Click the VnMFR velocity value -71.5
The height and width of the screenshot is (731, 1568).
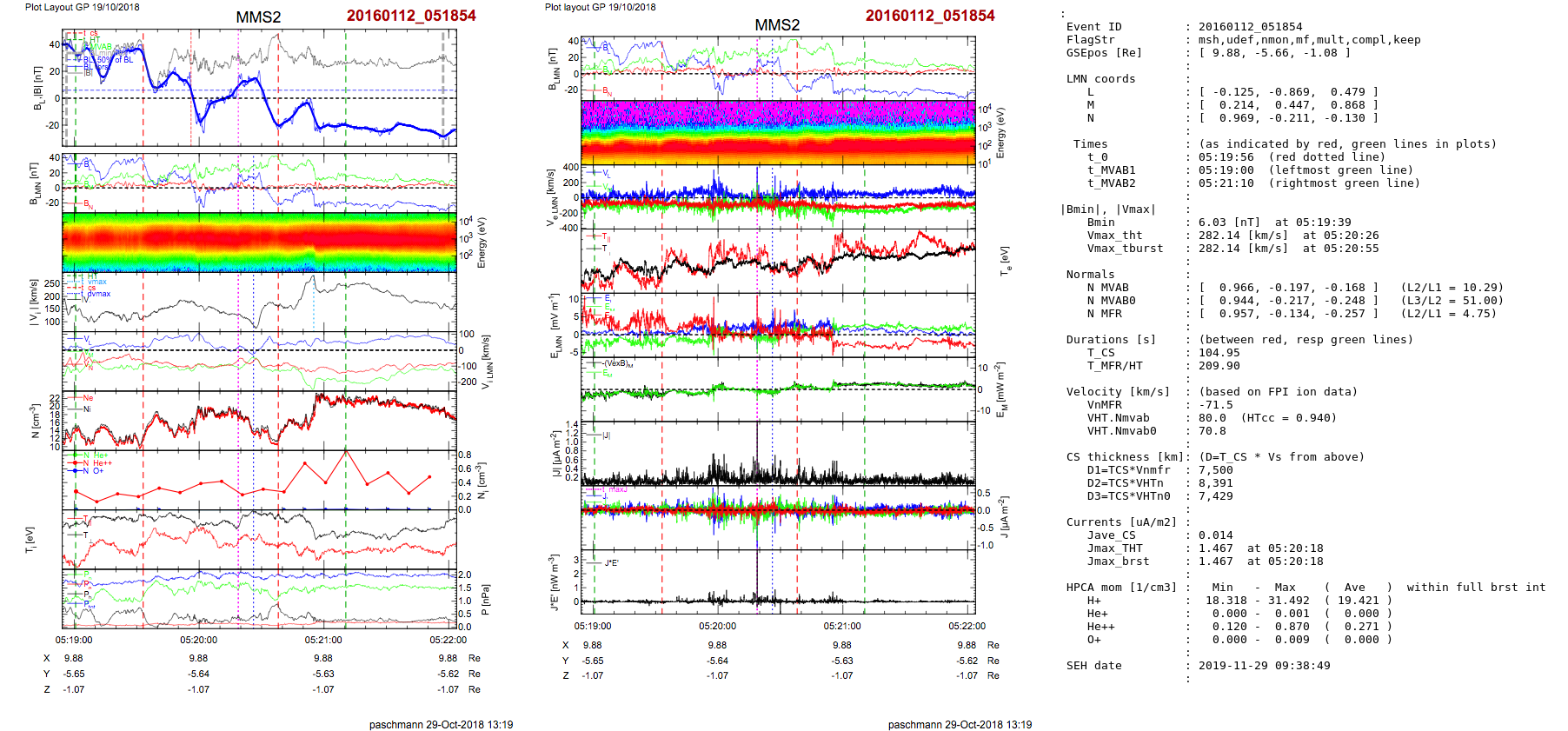[1215, 405]
